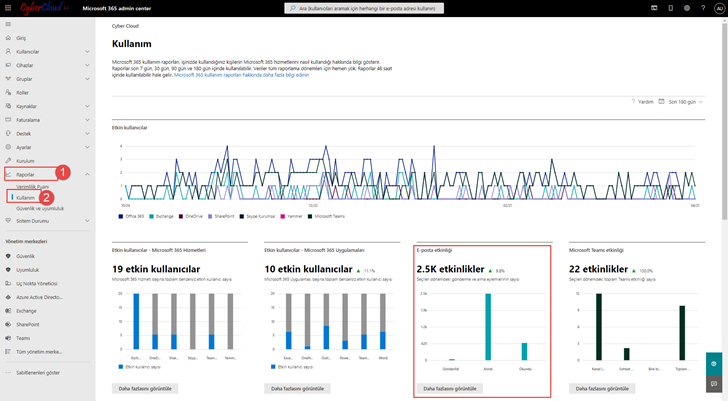Click the SharePoint admin center icon
This screenshot has height=401, width=728.
[8, 324]
